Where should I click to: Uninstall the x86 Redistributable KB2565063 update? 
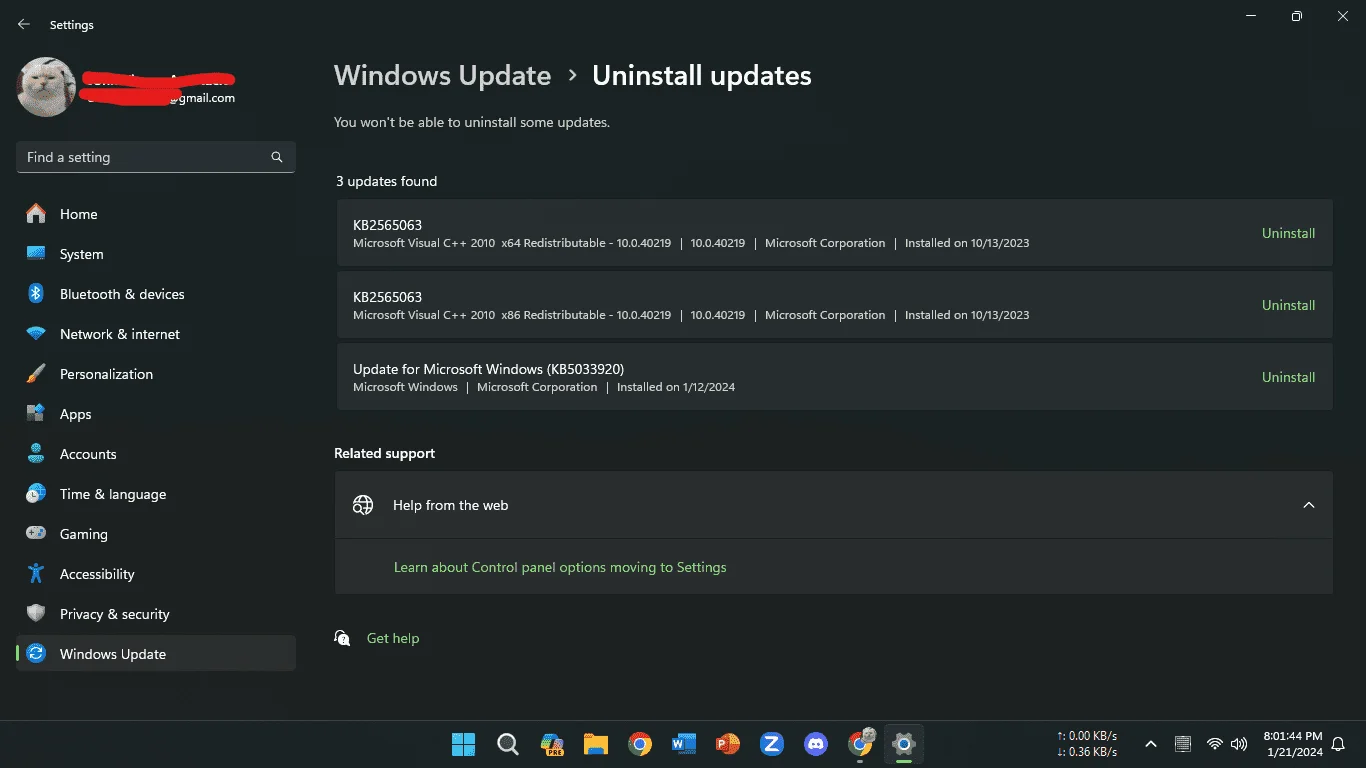pyautogui.click(x=1288, y=305)
